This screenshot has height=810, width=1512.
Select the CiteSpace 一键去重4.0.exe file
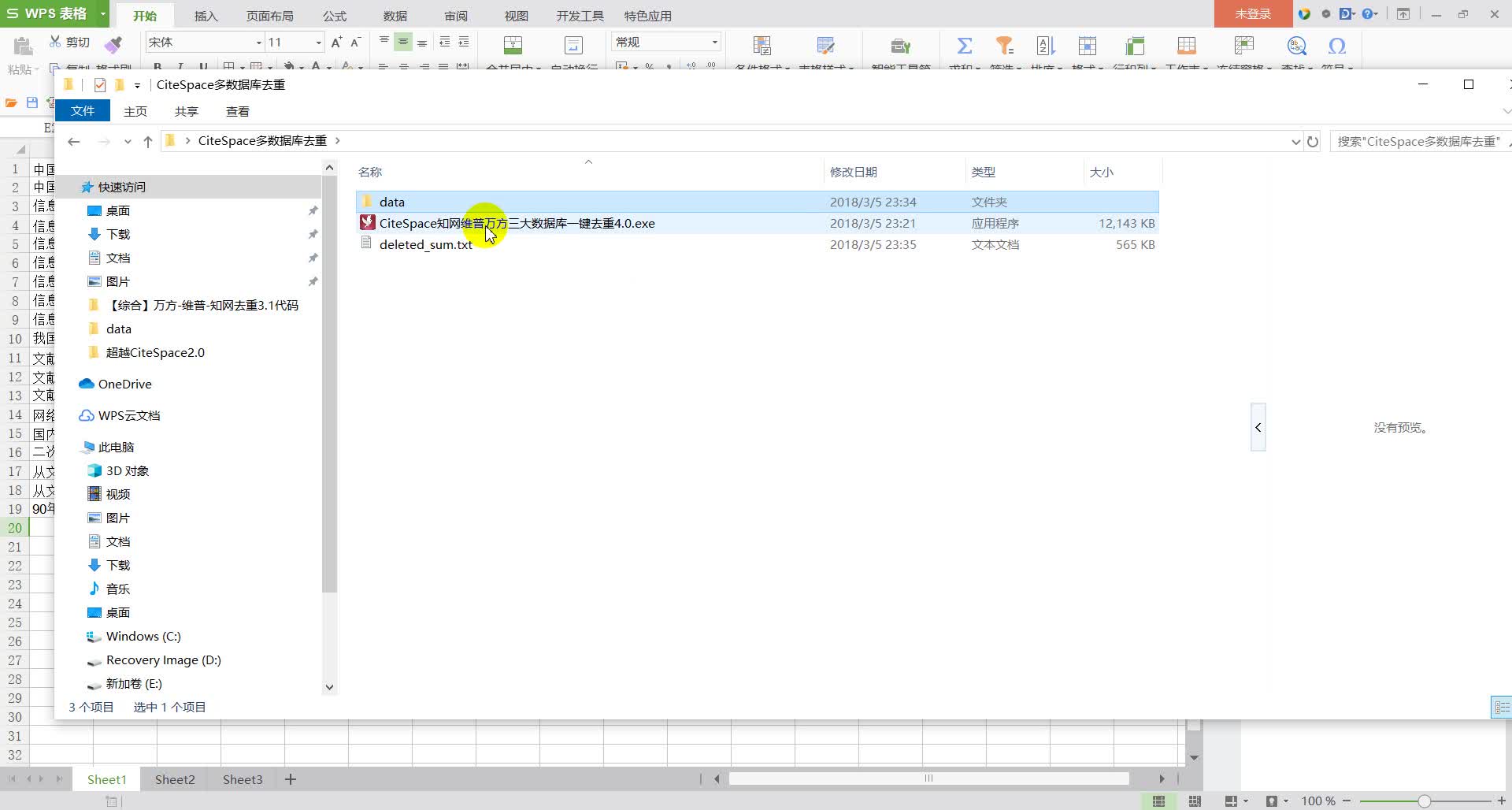757,223
